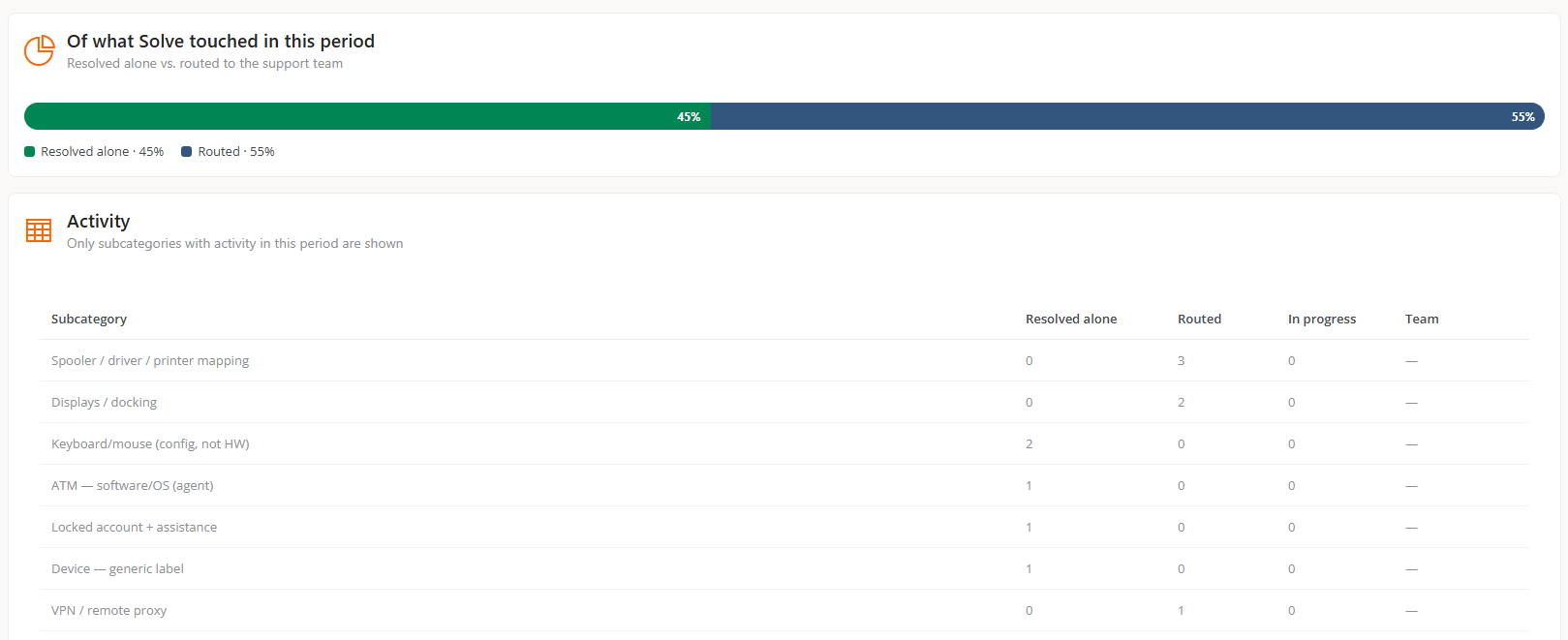Click the Activity section heading

point(99,221)
